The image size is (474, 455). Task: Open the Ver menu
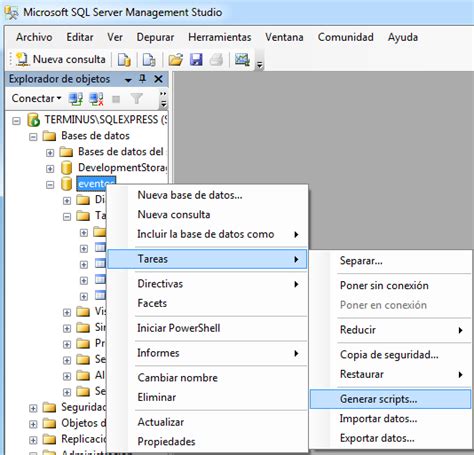pyautogui.click(x=115, y=37)
